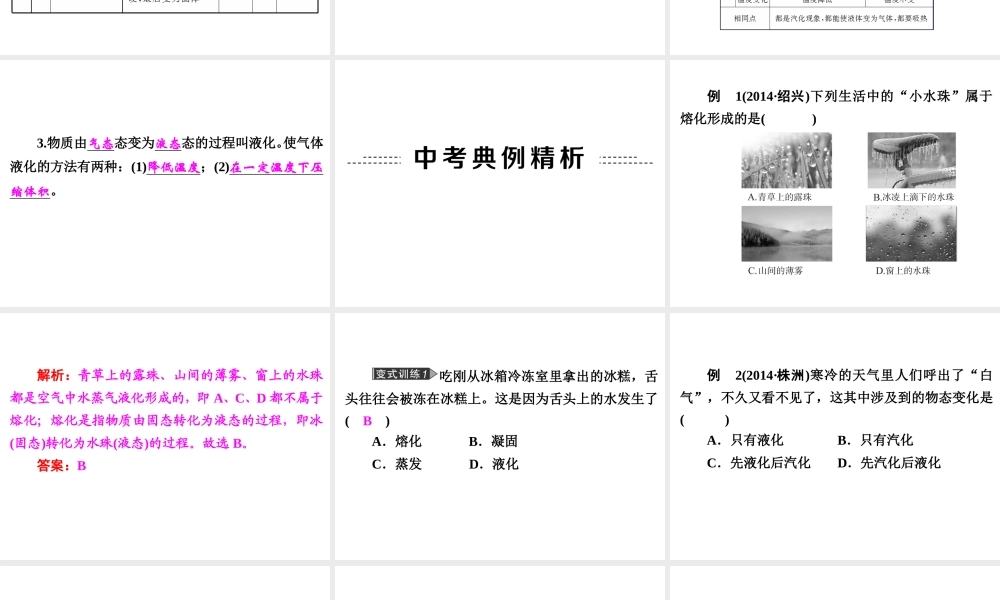Choose option A. 熔化 in 变式训练1

(x=397, y=441)
